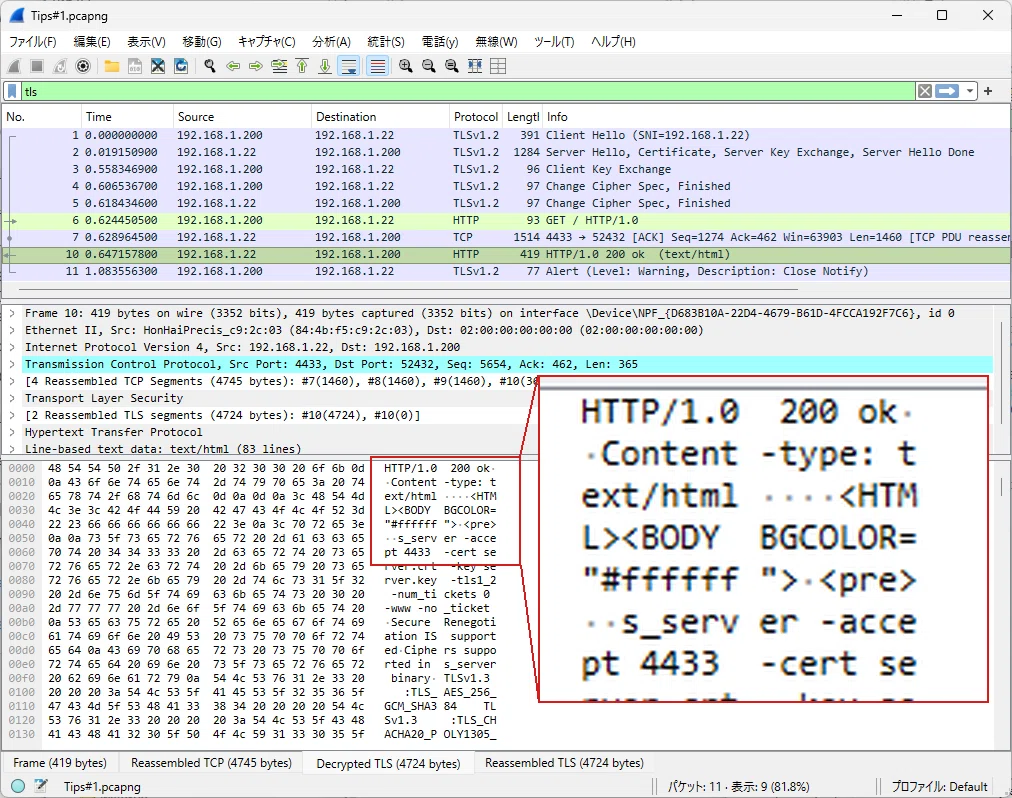Go back in packet history
The width and height of the screenshot is (1012, 798).
pos(233,66)
